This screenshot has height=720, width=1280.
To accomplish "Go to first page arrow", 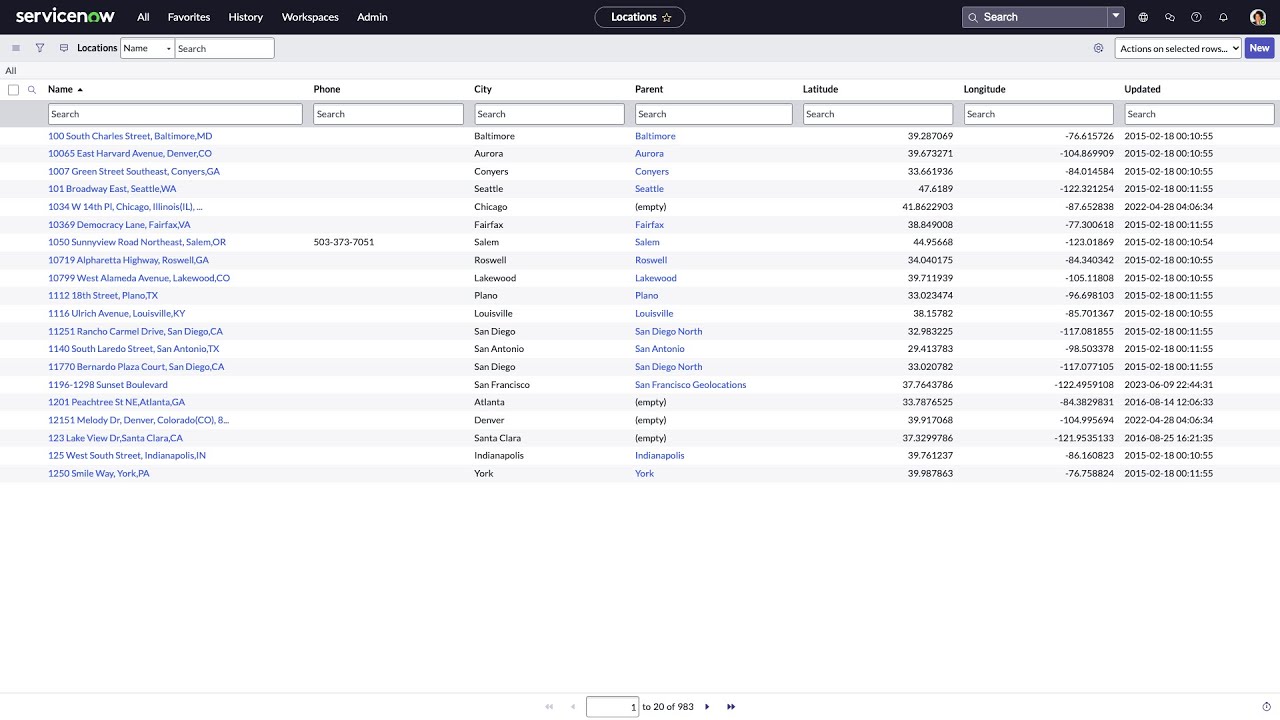I will [549, 707].
